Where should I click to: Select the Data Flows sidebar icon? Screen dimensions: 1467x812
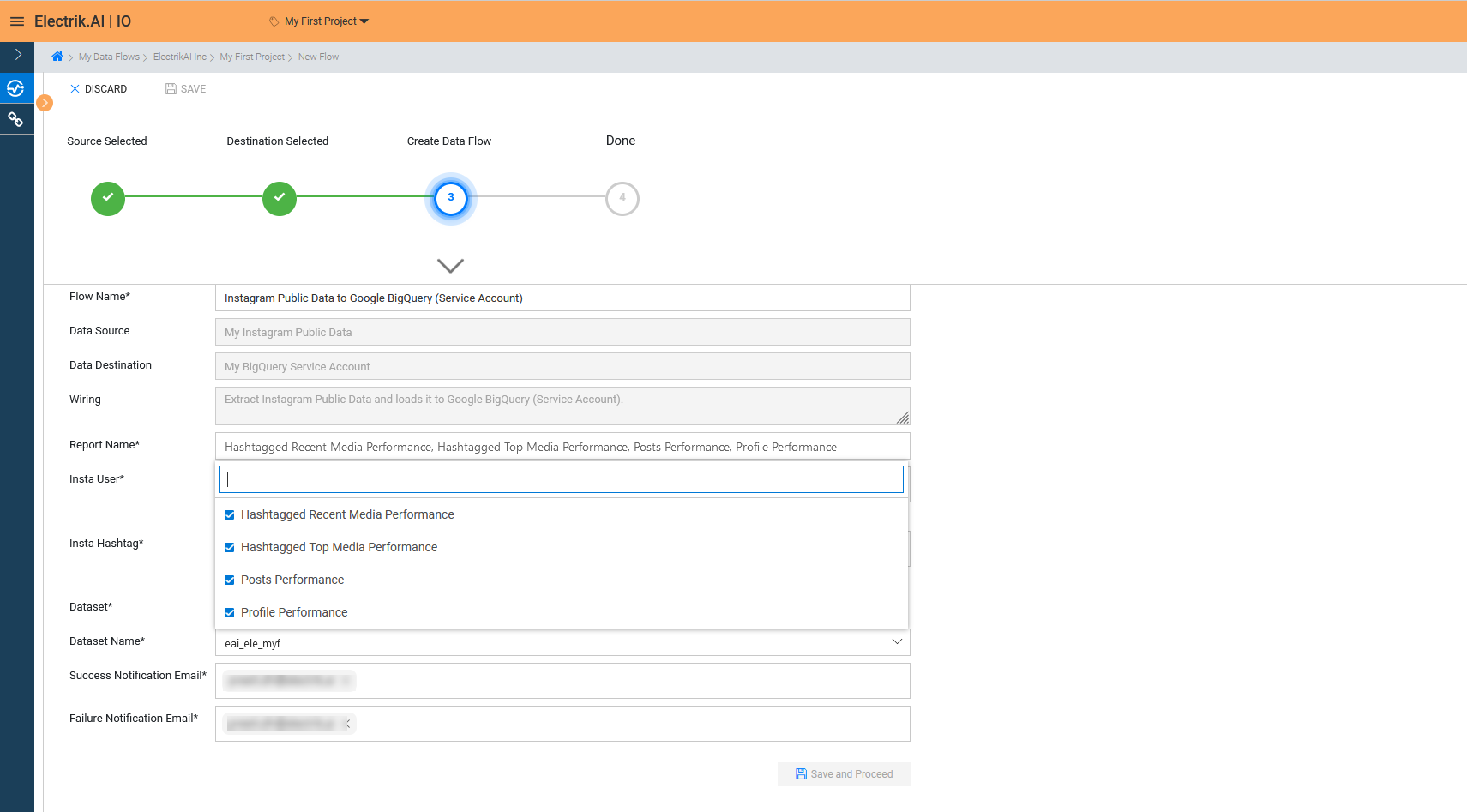pos(16,87)
